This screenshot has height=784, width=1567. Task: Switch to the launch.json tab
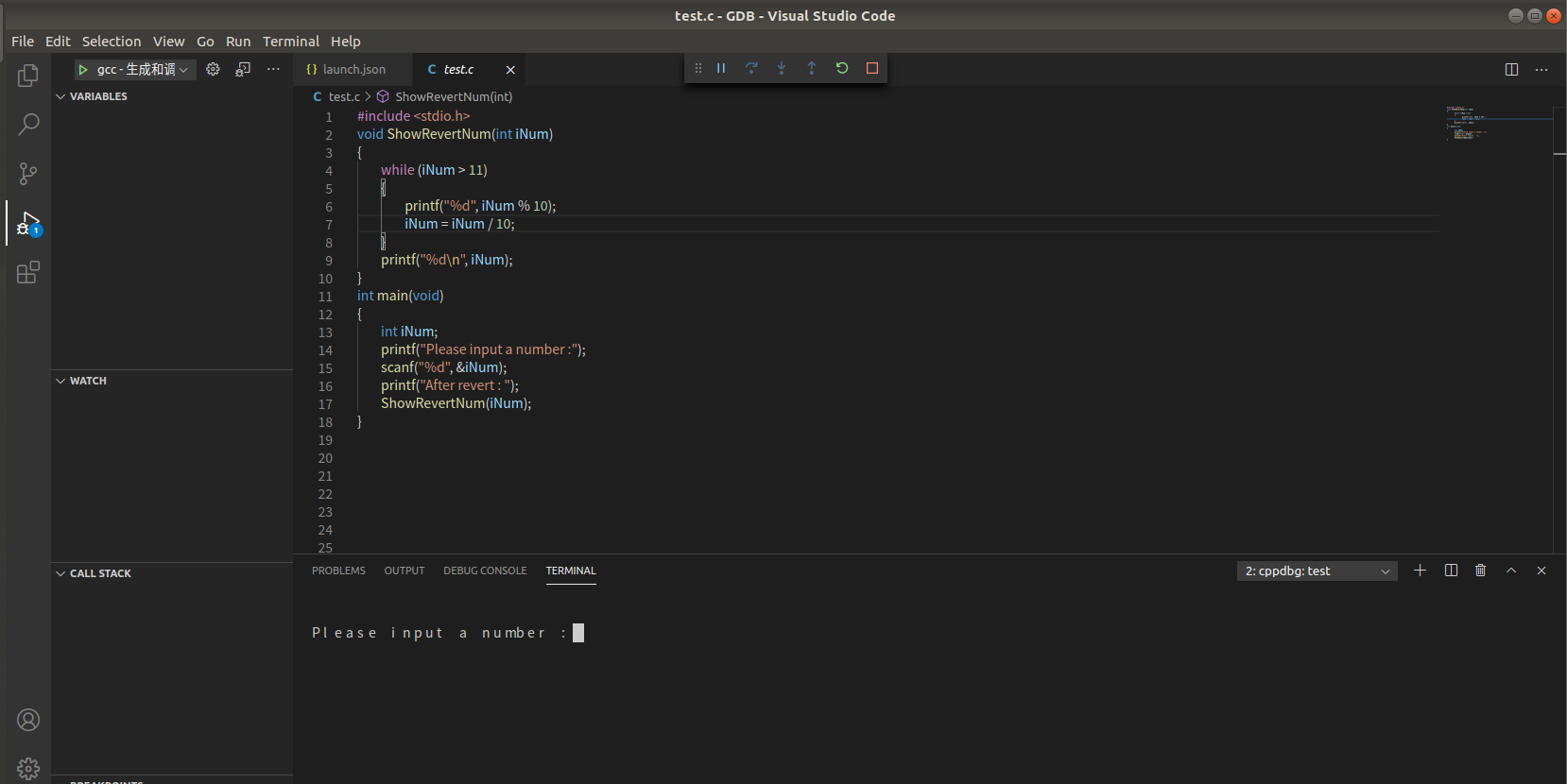click(353, 69)
